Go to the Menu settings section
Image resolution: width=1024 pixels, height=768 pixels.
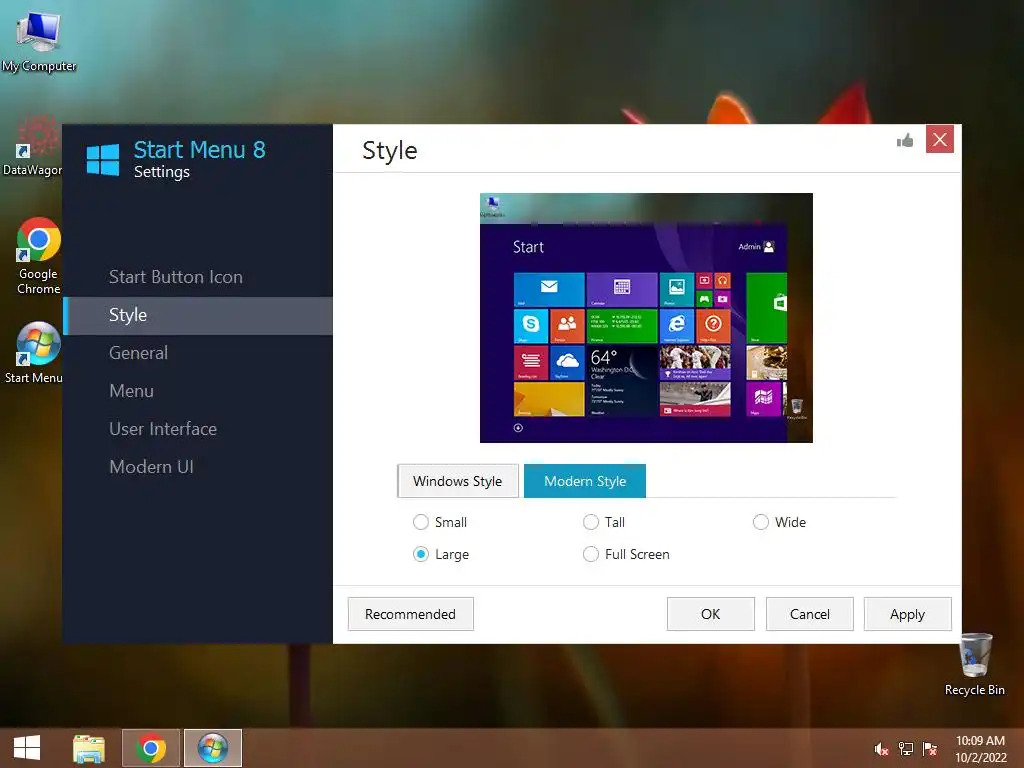pos(131,391)
